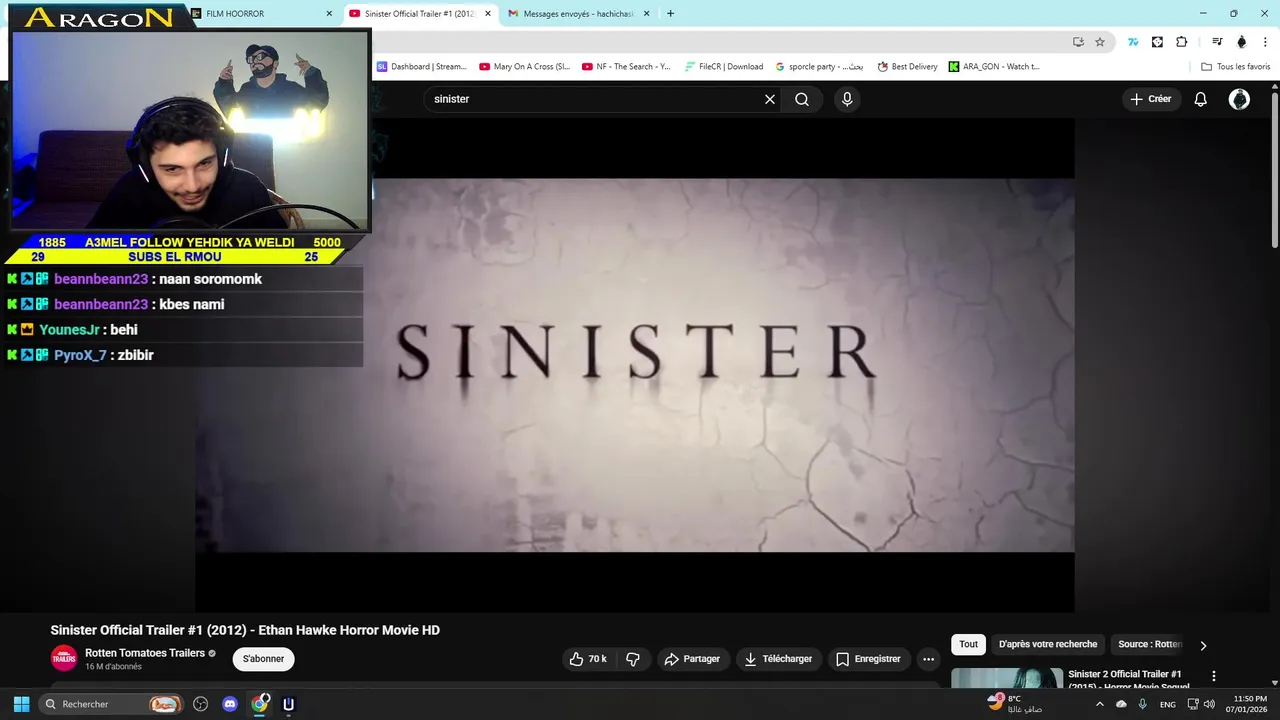Close the FILM HOORROR tab
This screenshot has width=1280, height=720.
(329, 14)
